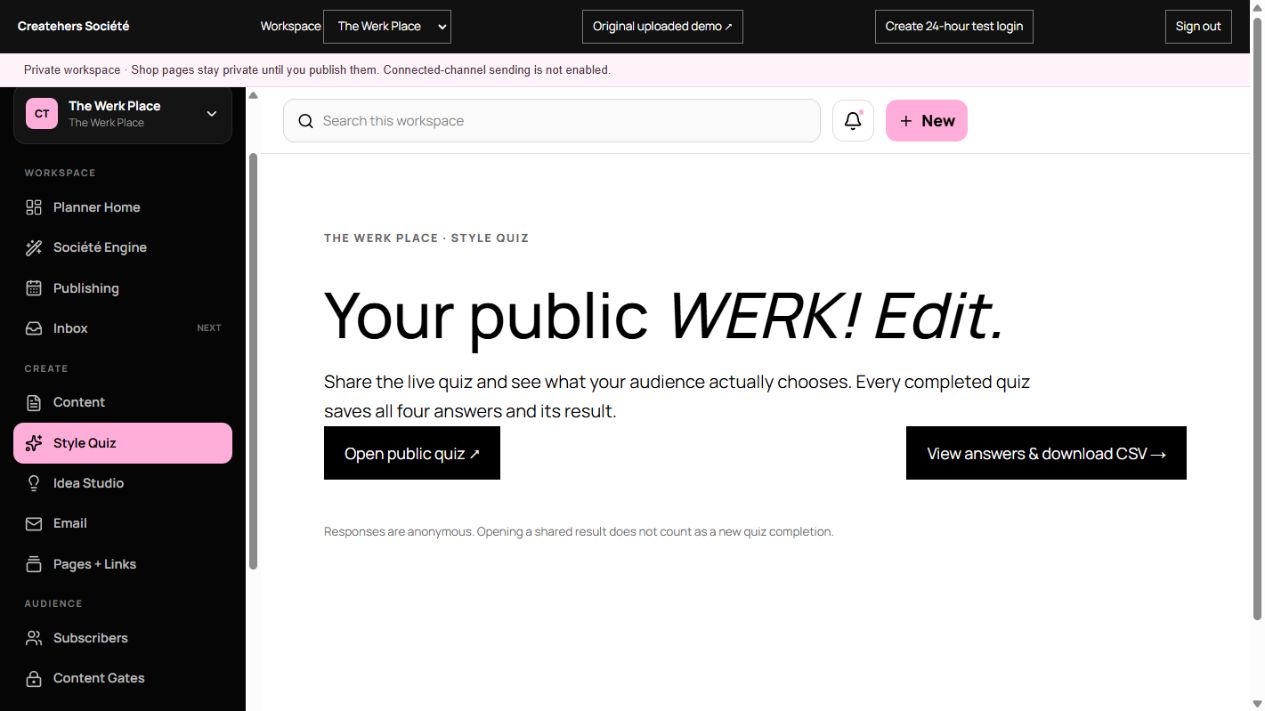Screen dimensions: 1265x711
Task: Go to Email section
Action: pos(123,523)
